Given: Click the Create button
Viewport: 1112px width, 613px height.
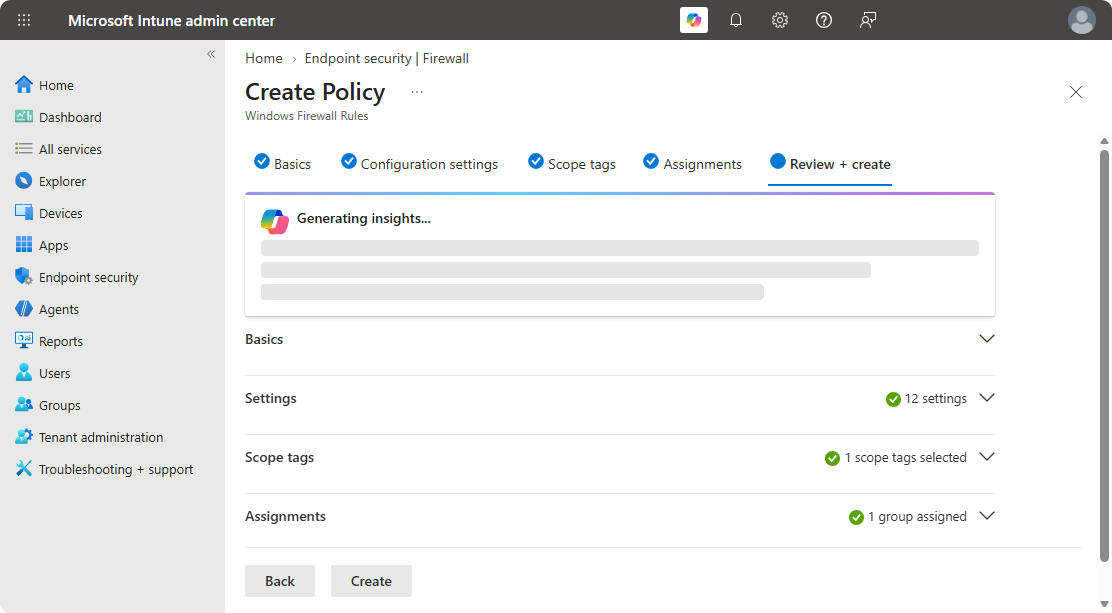Looking at the screenshot, I should [x=371, y=581].
